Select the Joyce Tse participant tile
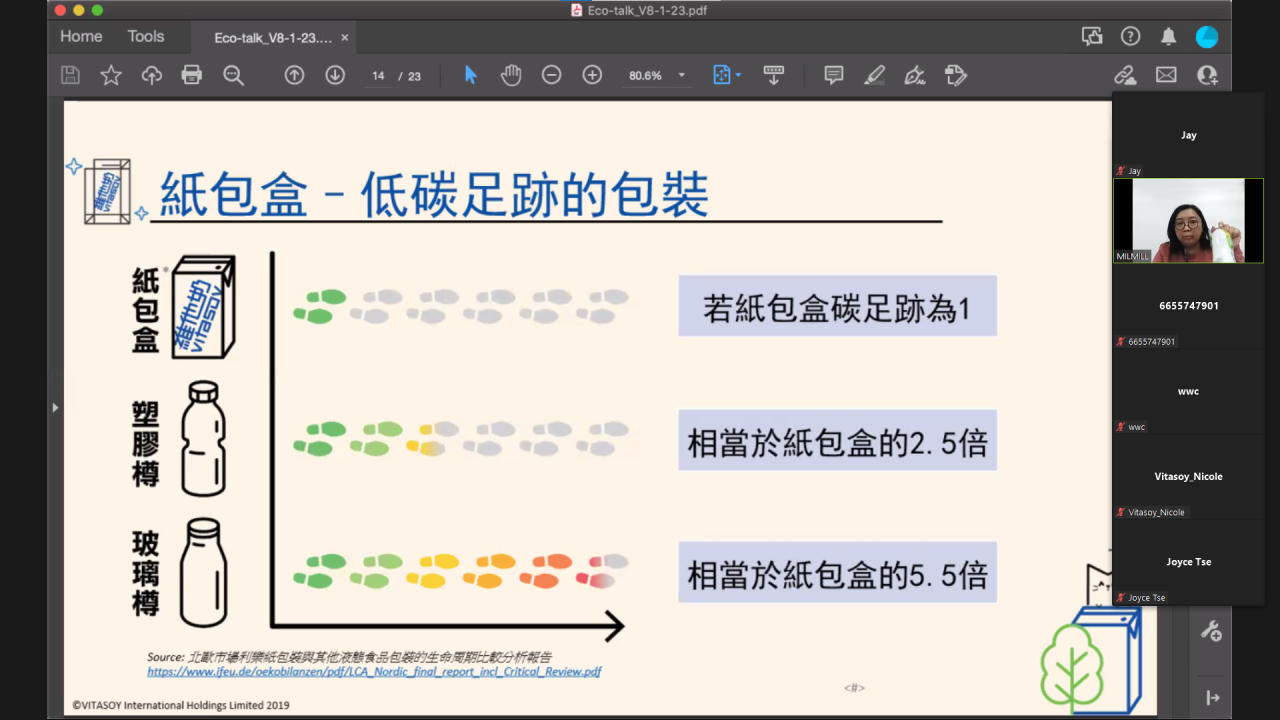The width and height of the screenshot is (1280, 720). (1188, 562)
